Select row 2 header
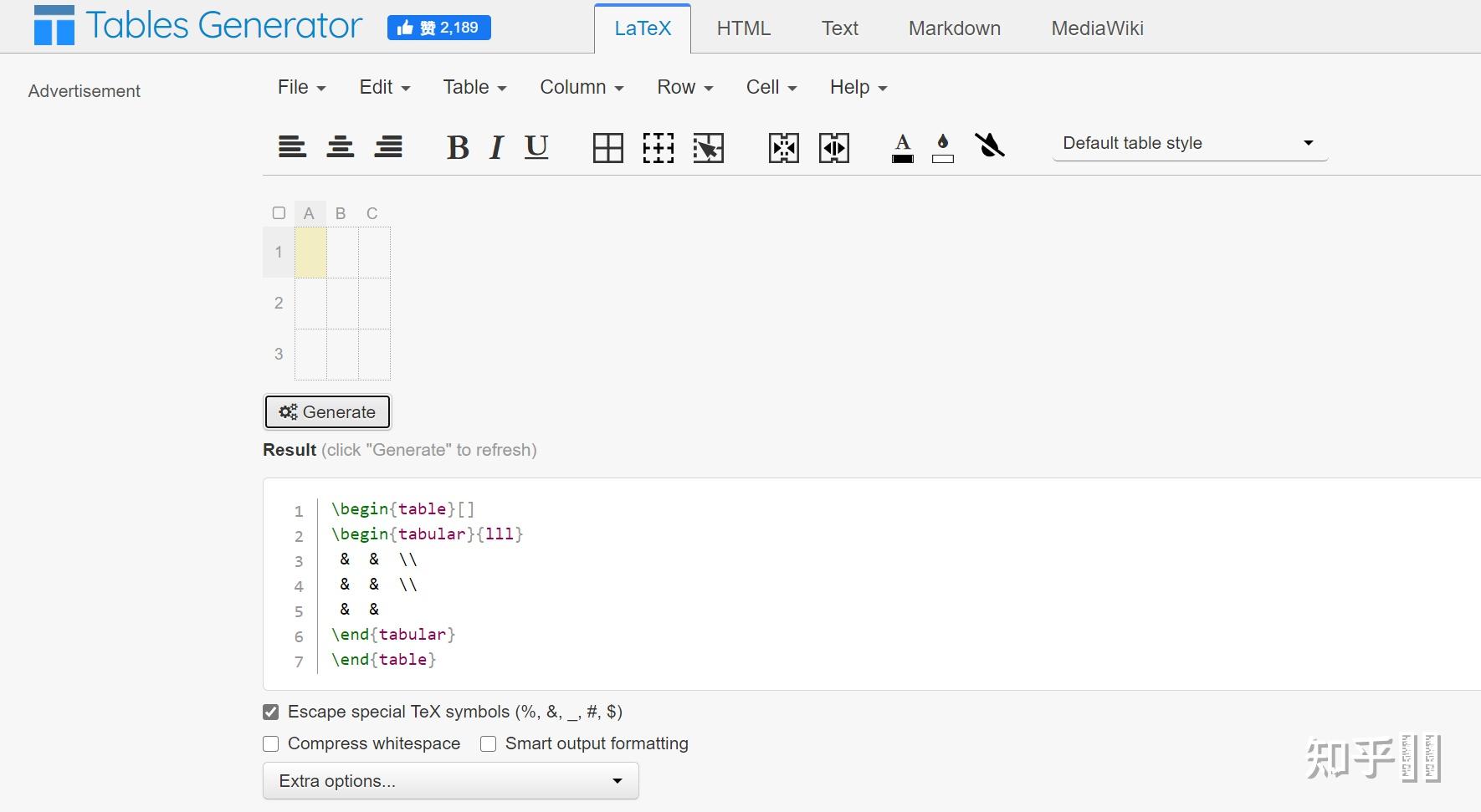The height and width of the screenshot is (812, 1481). [279, 304]
